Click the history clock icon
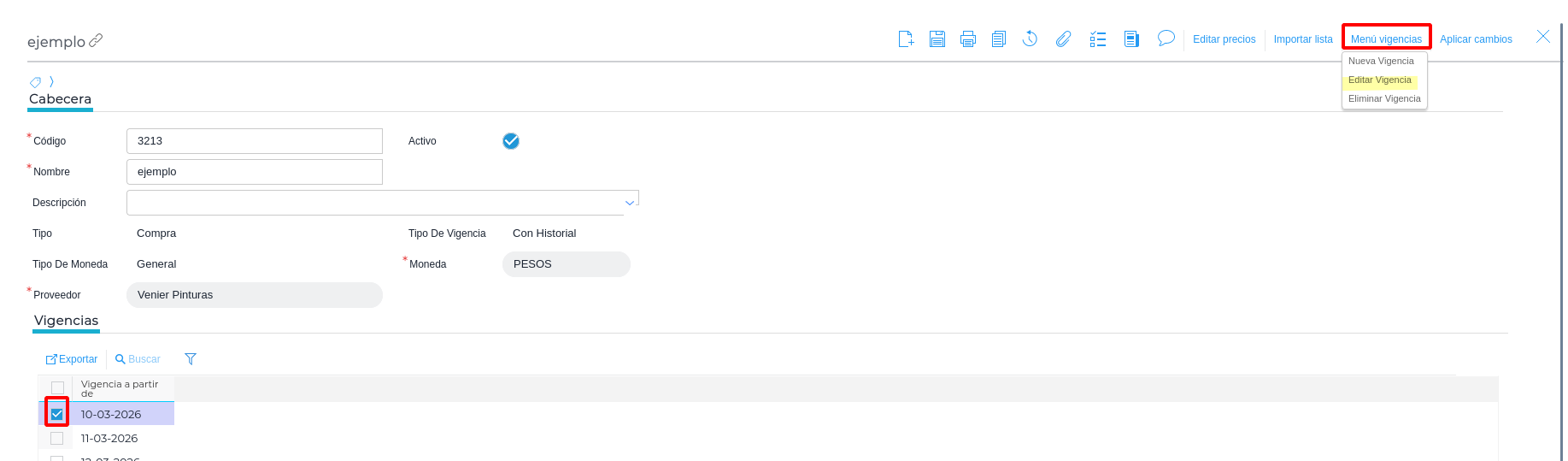Screen dimensions: 1568x461 click(1031, 39)
